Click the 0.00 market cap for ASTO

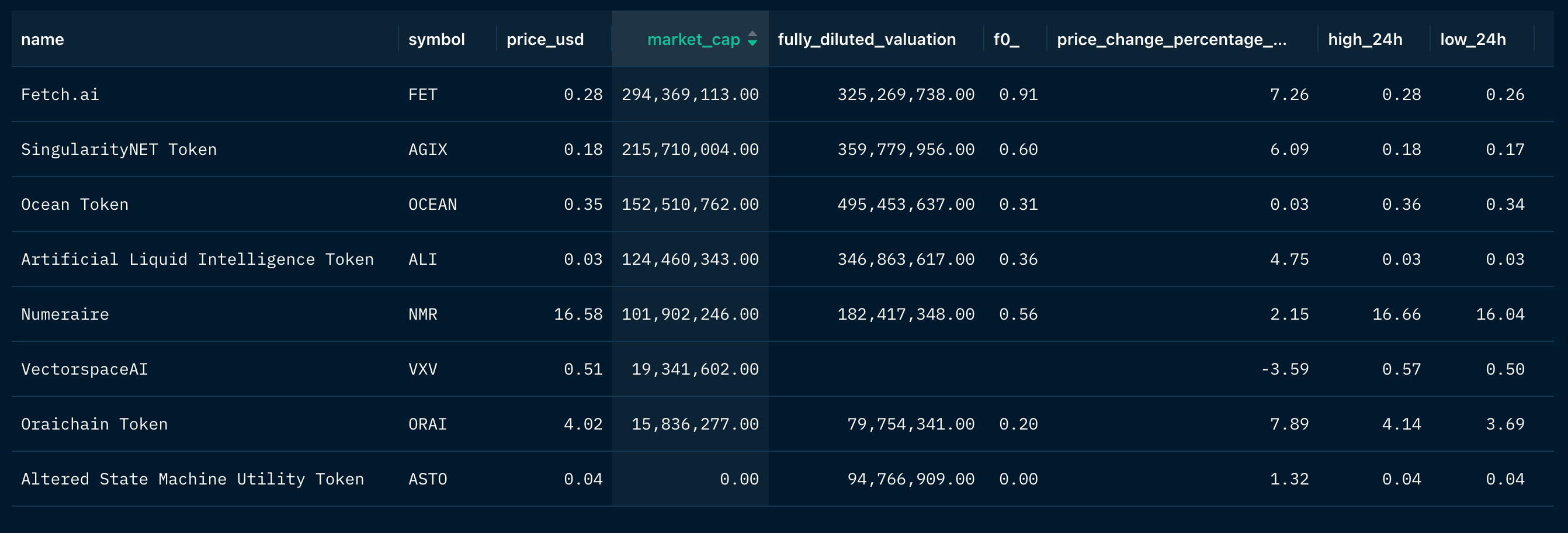click(739, 479)
